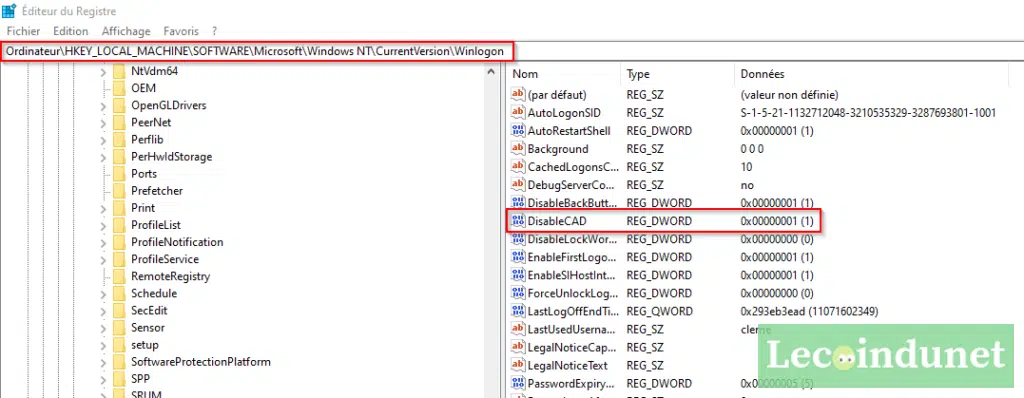The image size is (1024, 398).
Task: Select the setup folder icon
Action: coord(119,344)
